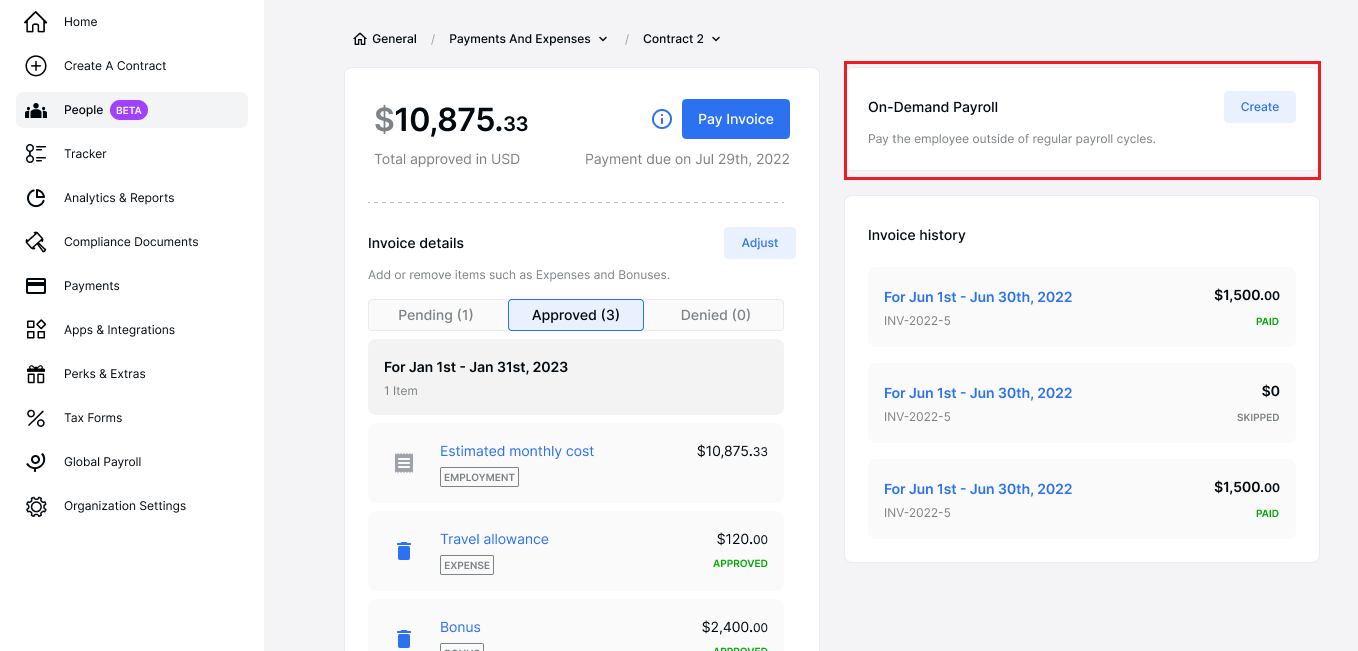
Task: Click the Adjust button for invoice details
Action: click(x=759, y=242)
